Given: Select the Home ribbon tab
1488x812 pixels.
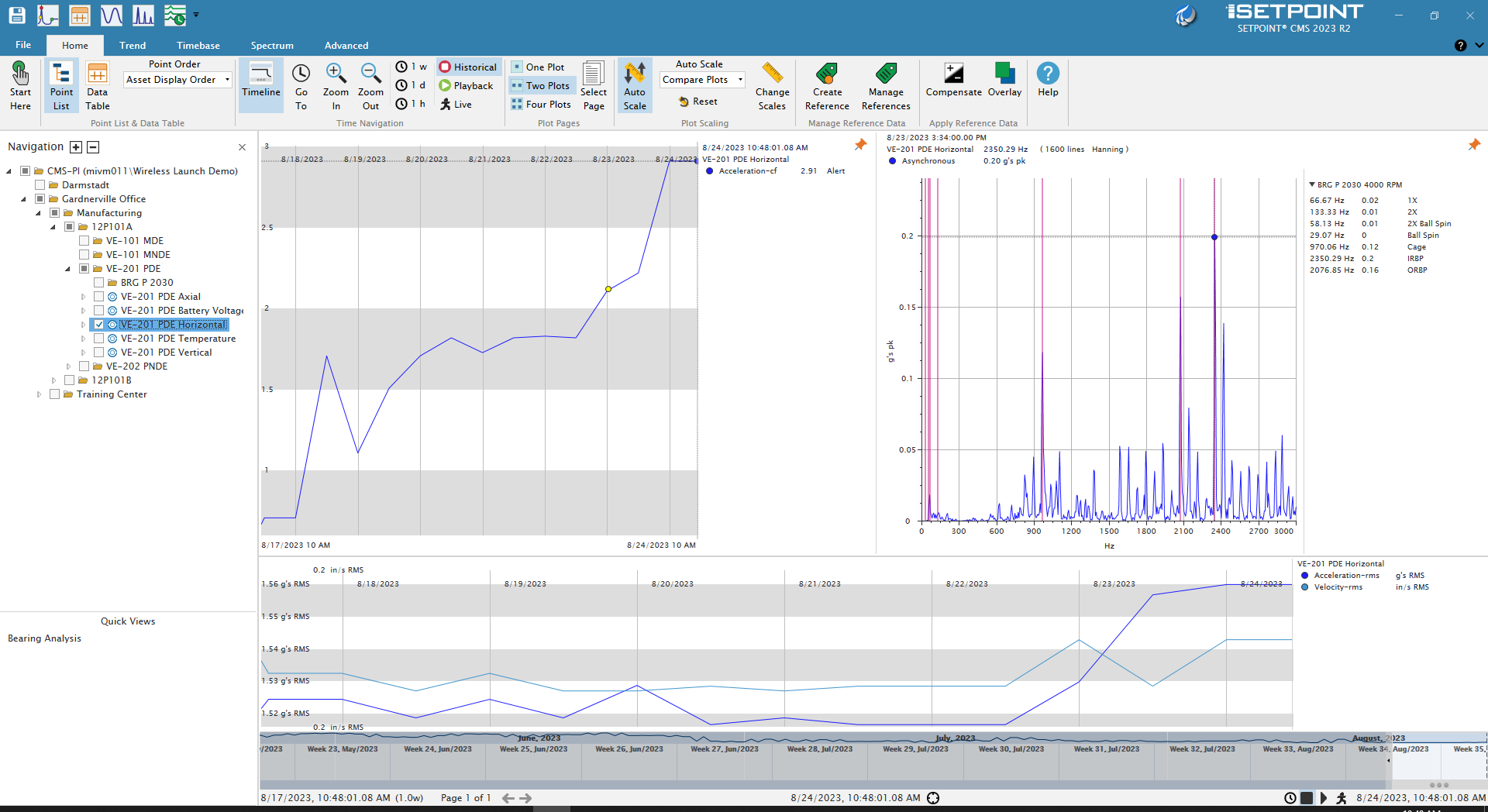Looking at the screenshot, I should (75, 46).
